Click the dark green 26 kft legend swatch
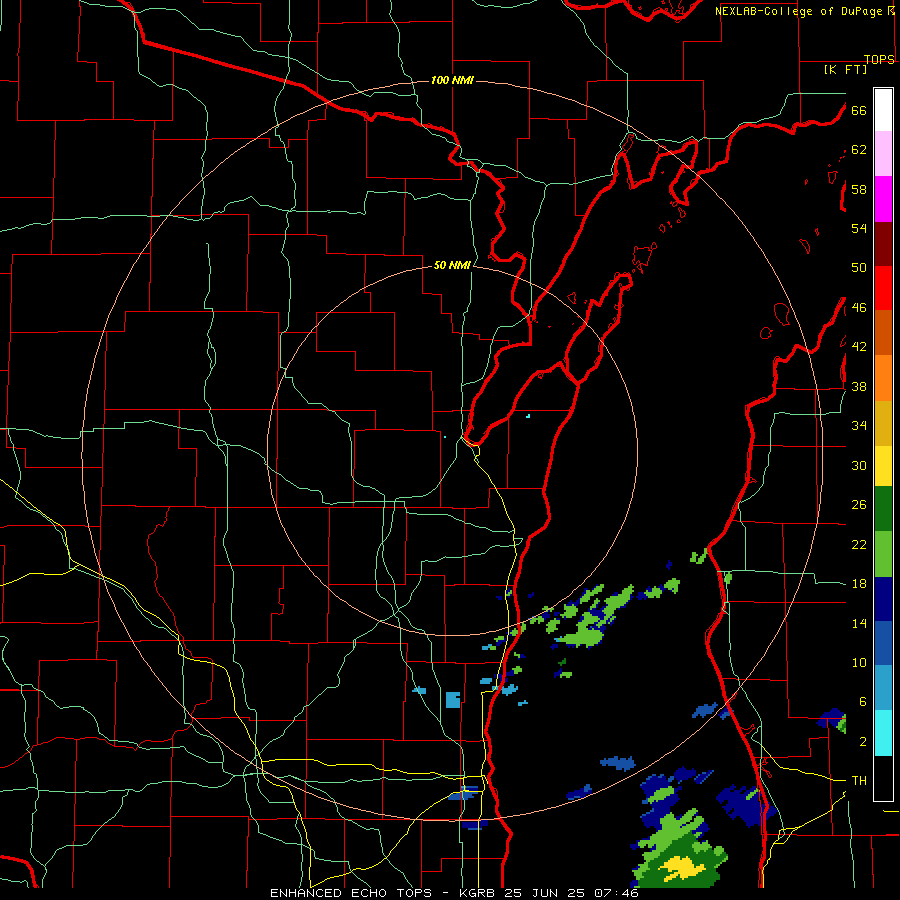The width and height of the screenshot is (900, 900). click(883, 509)
